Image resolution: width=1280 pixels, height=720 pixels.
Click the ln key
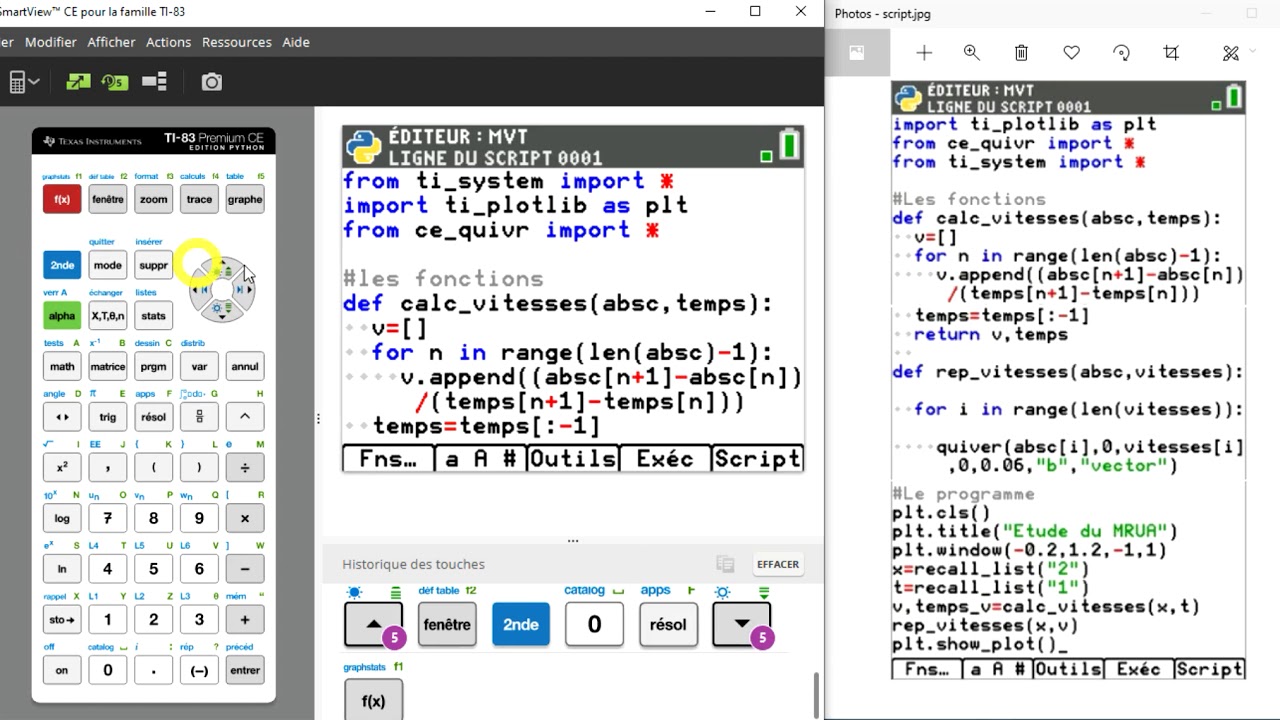(62, 568)
